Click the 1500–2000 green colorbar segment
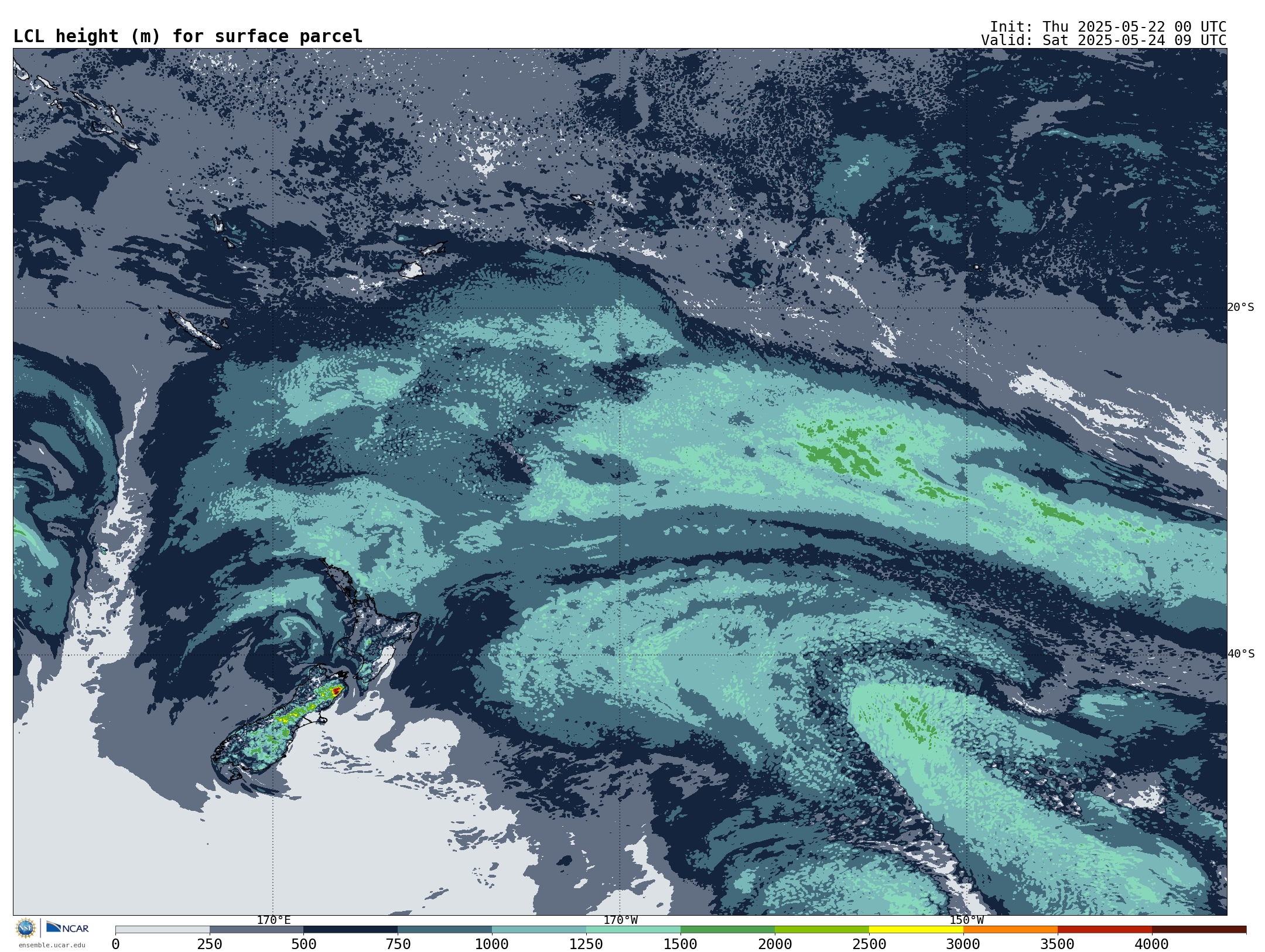 [727, 930]
